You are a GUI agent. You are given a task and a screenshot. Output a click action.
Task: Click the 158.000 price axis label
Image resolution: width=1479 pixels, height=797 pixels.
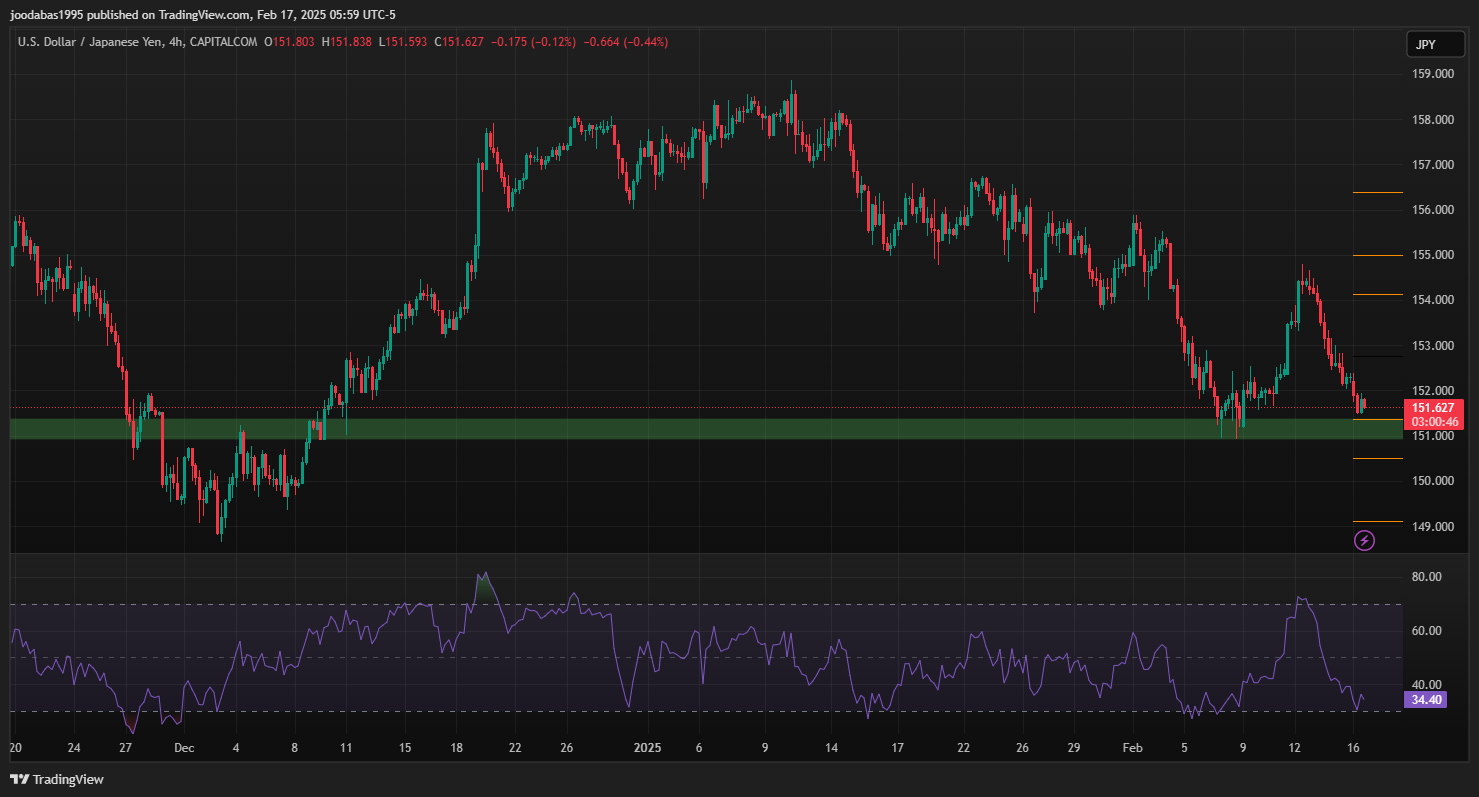coord(1432,120)
